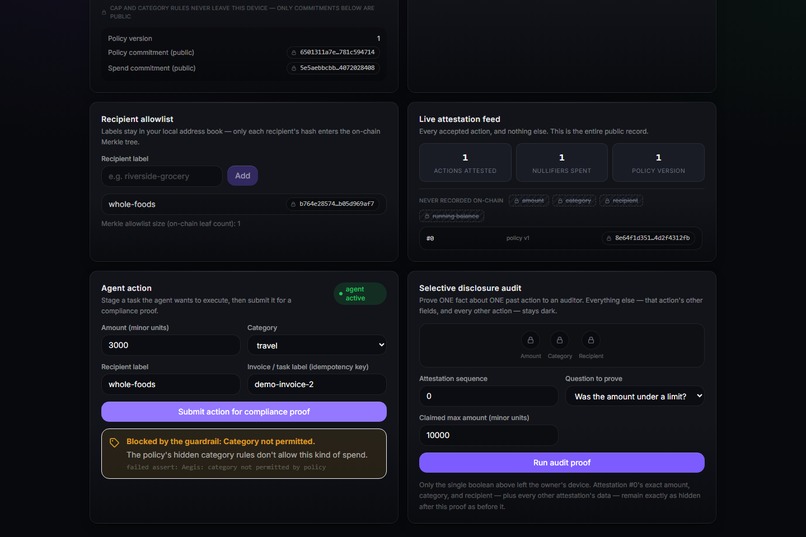Click the policy commitment hash 6501311a7e

pos(333,52)
